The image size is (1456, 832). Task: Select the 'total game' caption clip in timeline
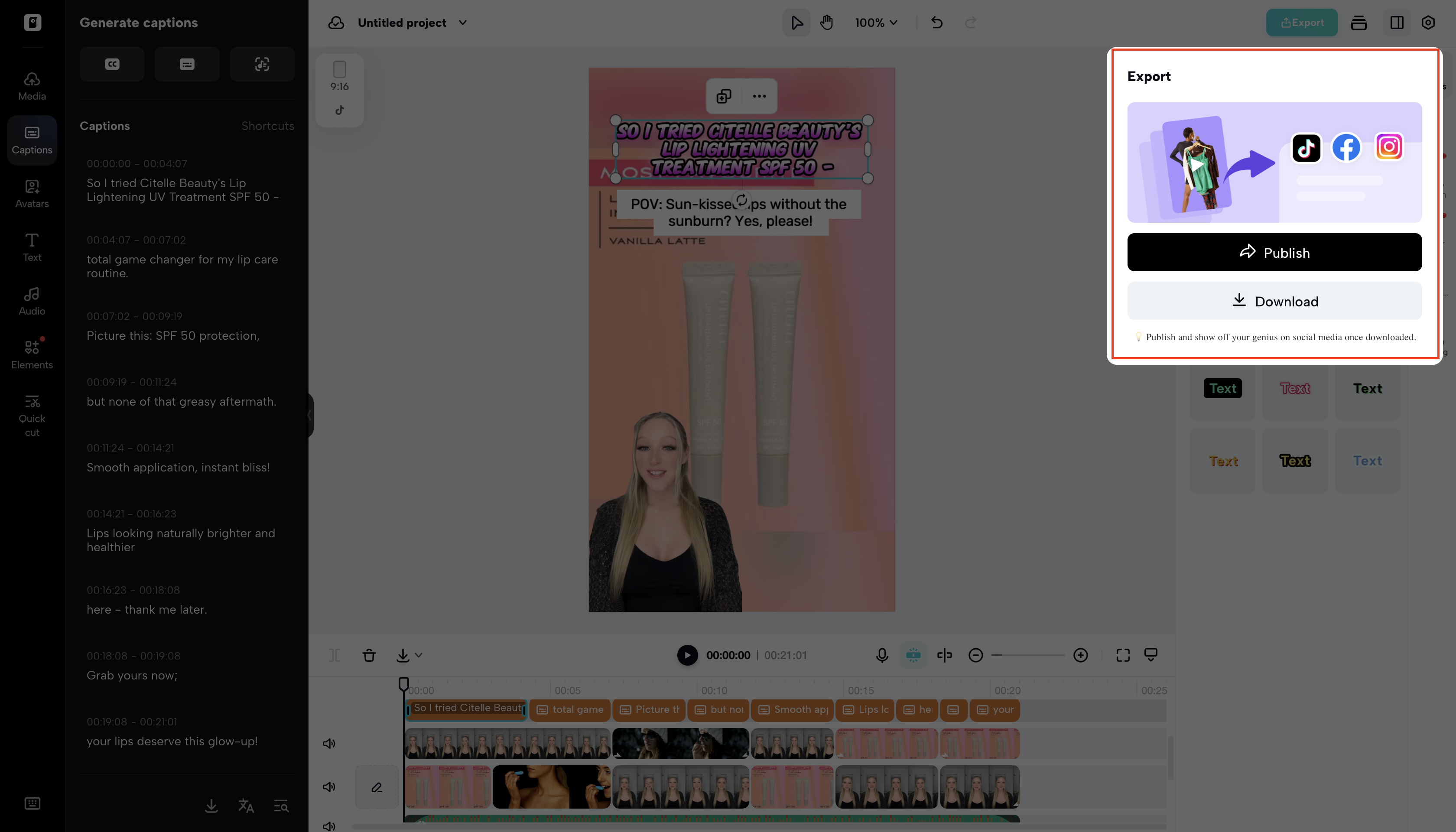(x=570, y=710)
